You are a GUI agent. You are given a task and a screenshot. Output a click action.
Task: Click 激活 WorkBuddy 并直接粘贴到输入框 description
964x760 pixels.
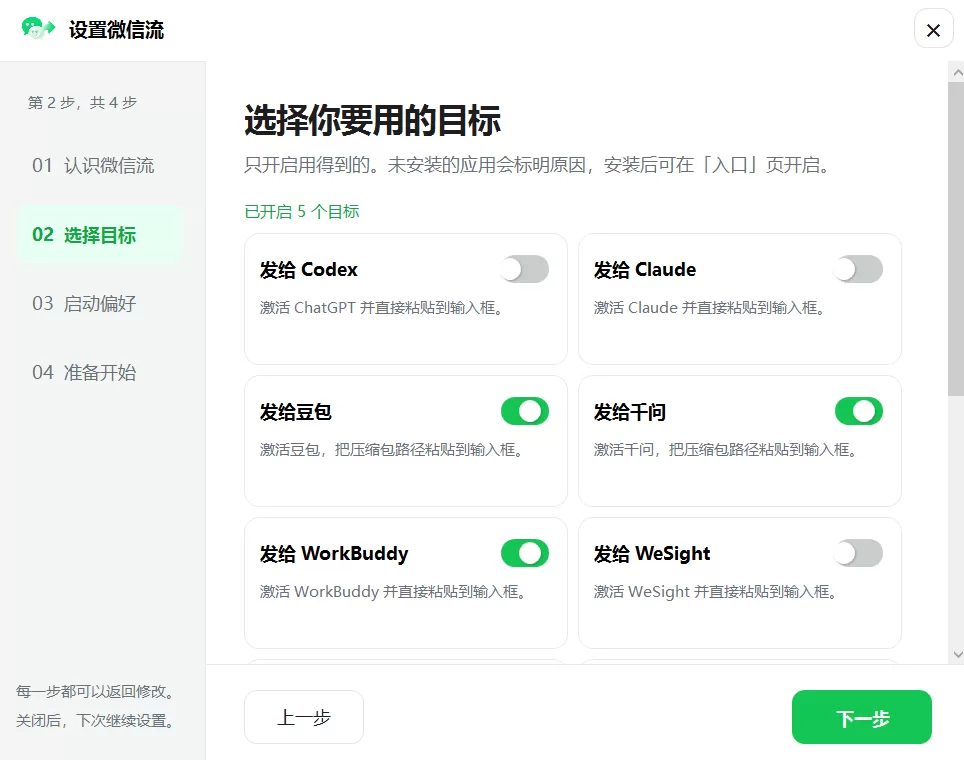point(392,592)
